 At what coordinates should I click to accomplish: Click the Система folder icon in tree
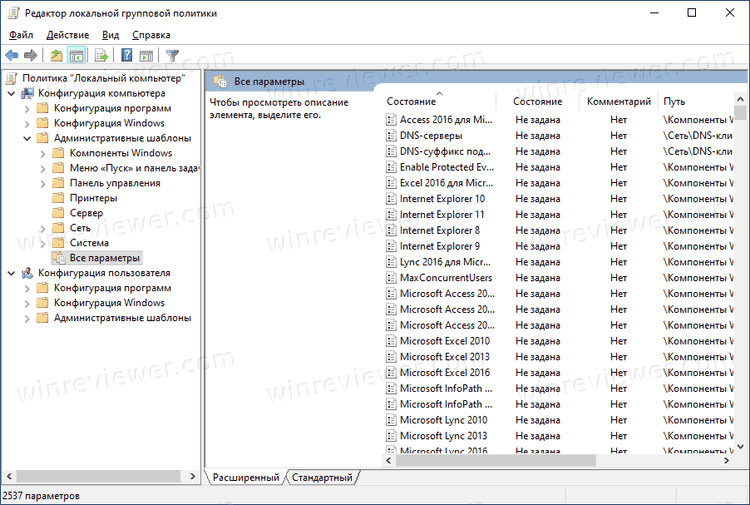click(x=58, y=243)
